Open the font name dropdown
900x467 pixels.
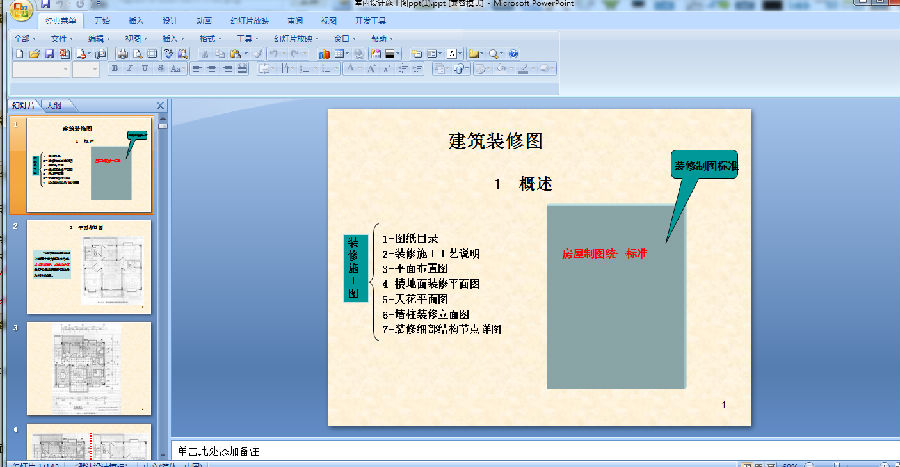coord(66,69)
